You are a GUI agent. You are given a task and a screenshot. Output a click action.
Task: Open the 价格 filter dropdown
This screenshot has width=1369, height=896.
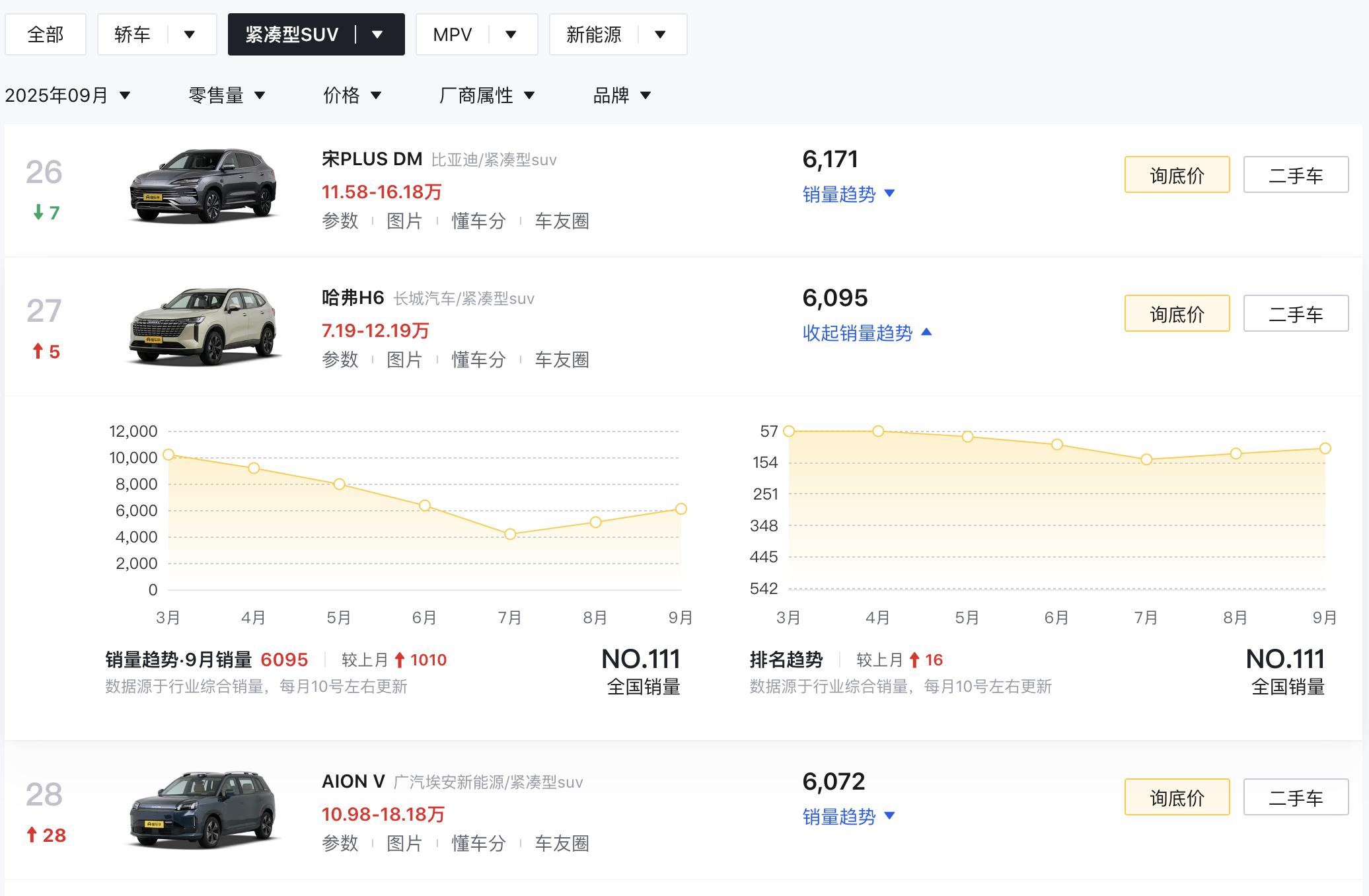(x=352, y=95)
